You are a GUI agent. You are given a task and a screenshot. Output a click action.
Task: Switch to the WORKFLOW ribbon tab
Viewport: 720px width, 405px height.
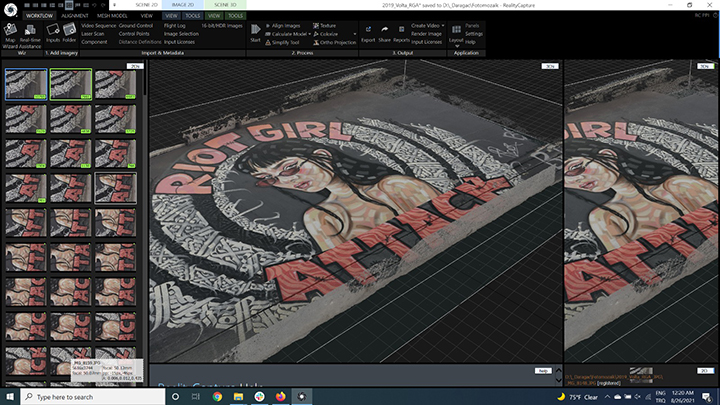[39, 16]
